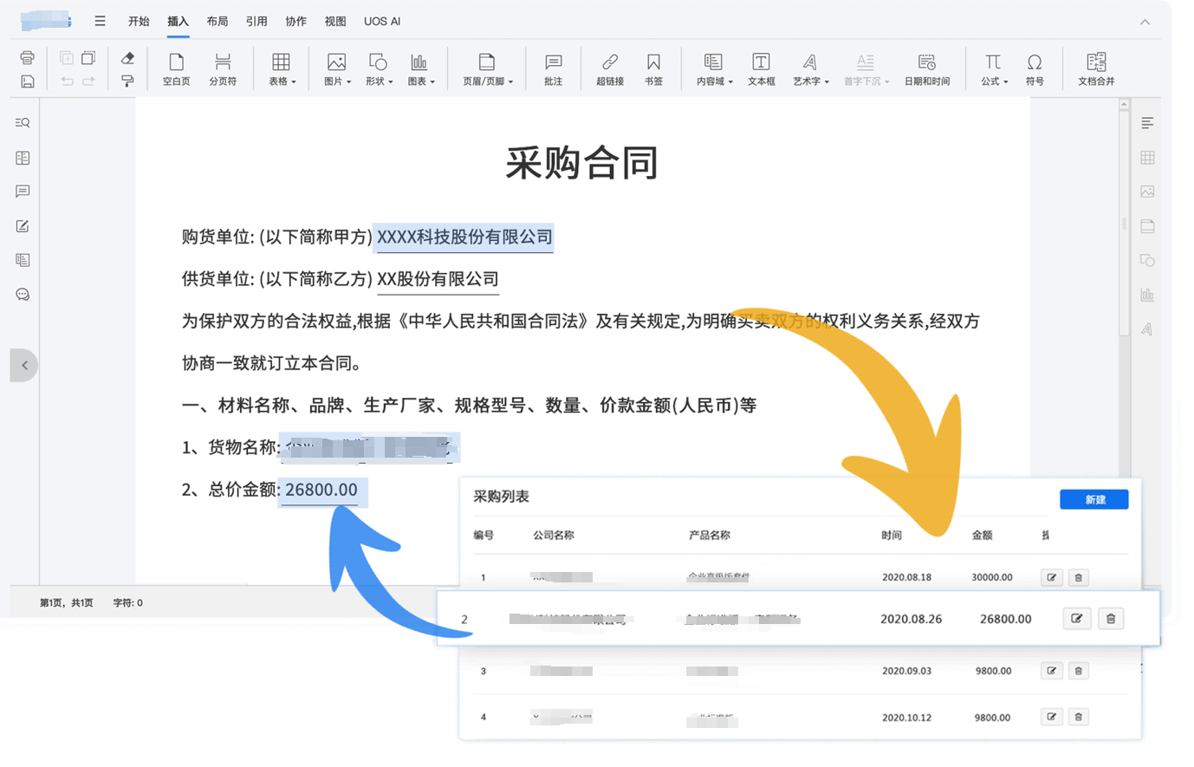Click the 新建 button in 采购列表
Image resolution: width=1194 pixels, height=767 pixels.
(1094, 499)
